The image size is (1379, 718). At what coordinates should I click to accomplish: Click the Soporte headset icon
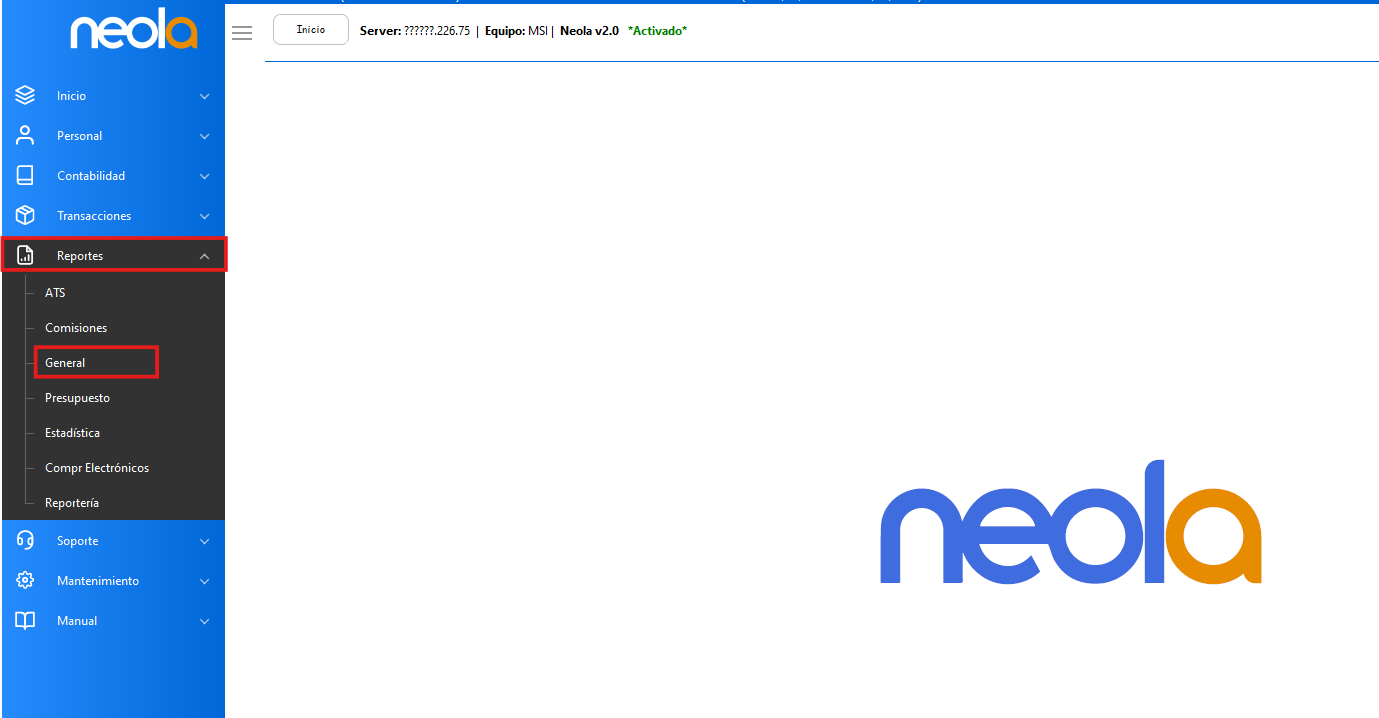click(25, 541)
